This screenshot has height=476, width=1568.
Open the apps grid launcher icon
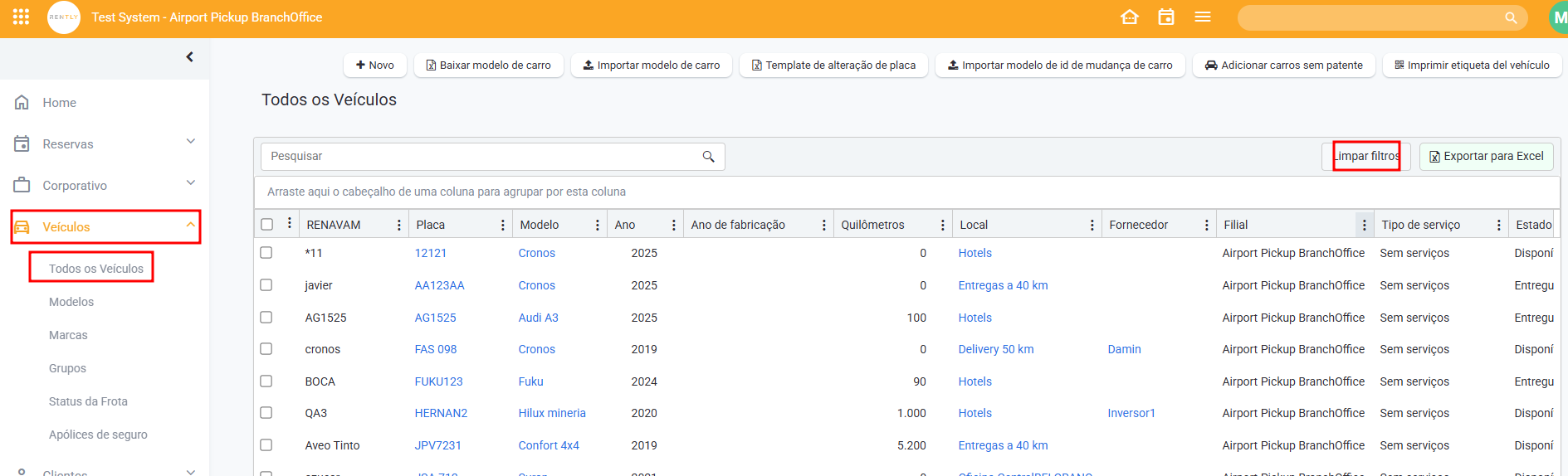coord(21,17)
